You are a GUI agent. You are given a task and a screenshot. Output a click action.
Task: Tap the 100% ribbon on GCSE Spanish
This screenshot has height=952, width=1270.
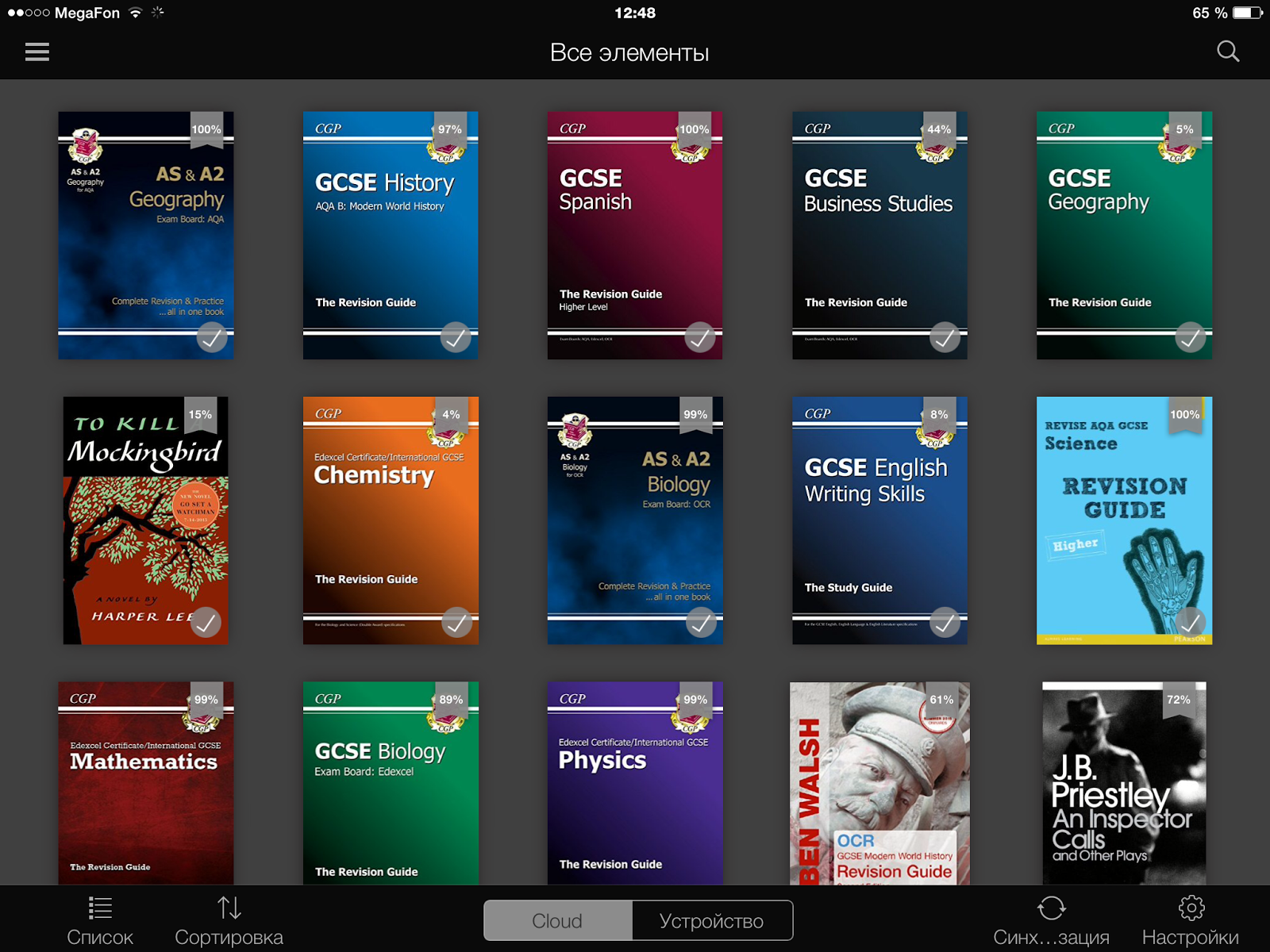[x=695, y=130]
